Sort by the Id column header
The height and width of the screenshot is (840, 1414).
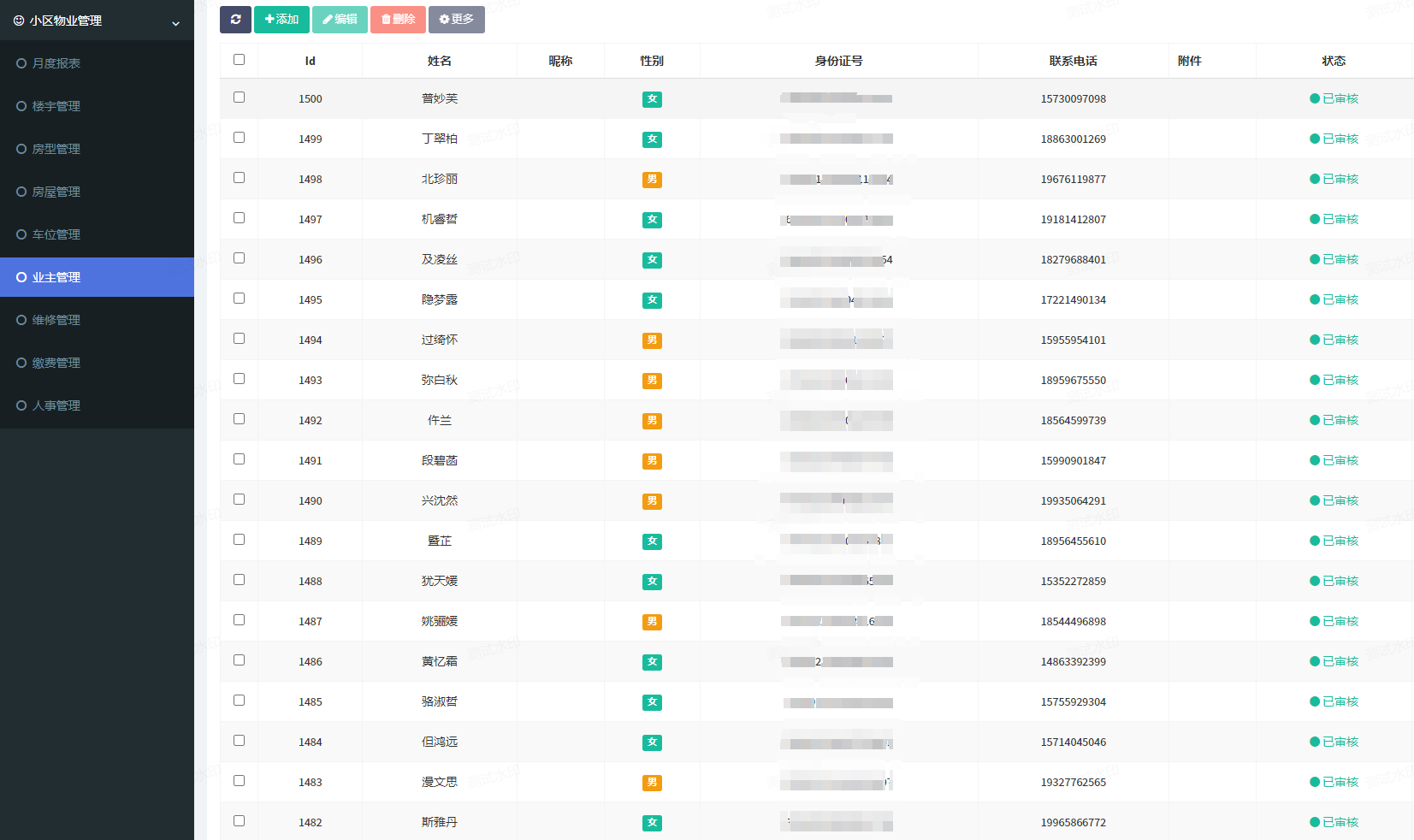(x=310, y=61)
